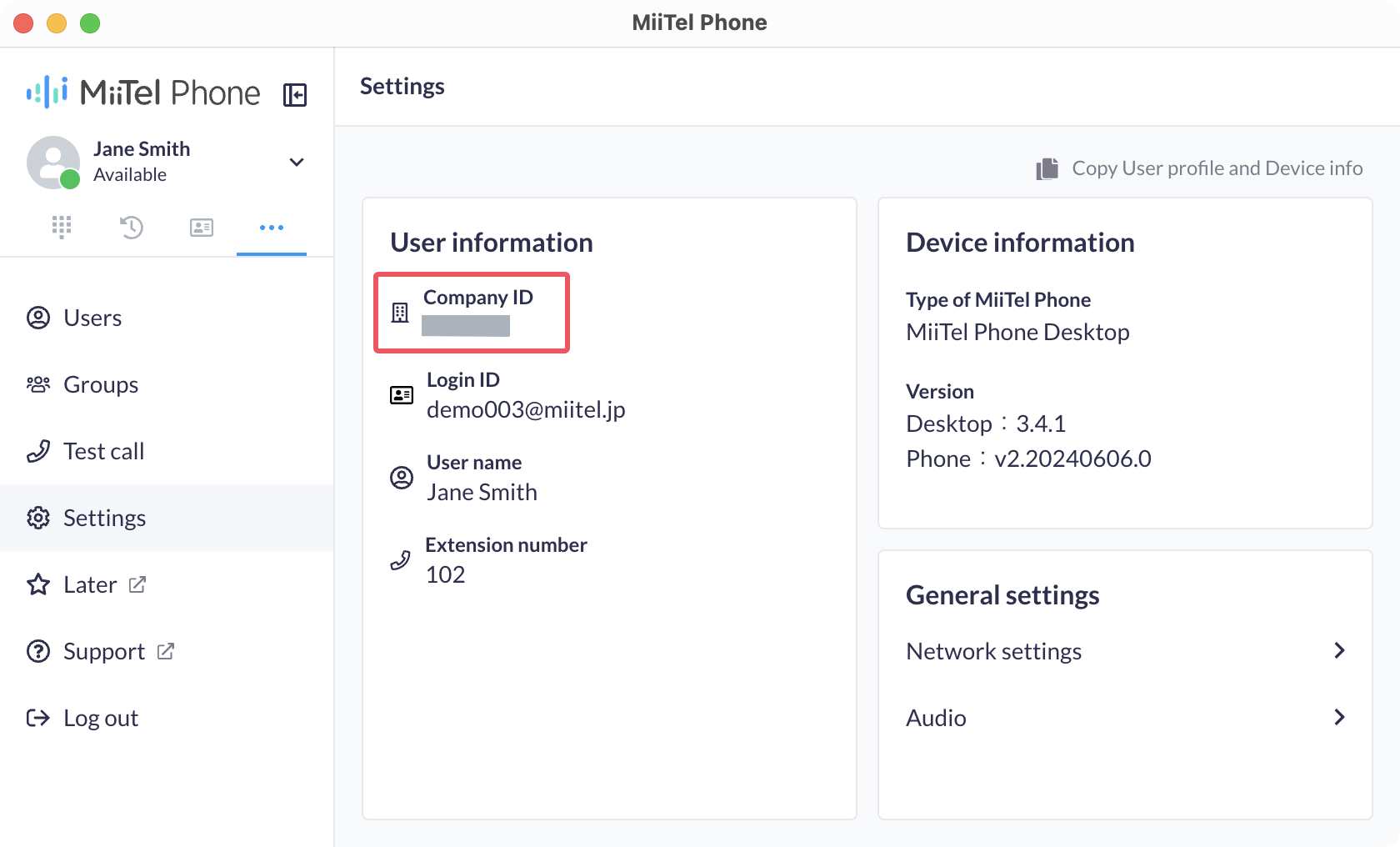This screenshot has height=847, width=1400.
Task: Click the MiiTel Phone Desktop type text
Action: [1017, 333]
